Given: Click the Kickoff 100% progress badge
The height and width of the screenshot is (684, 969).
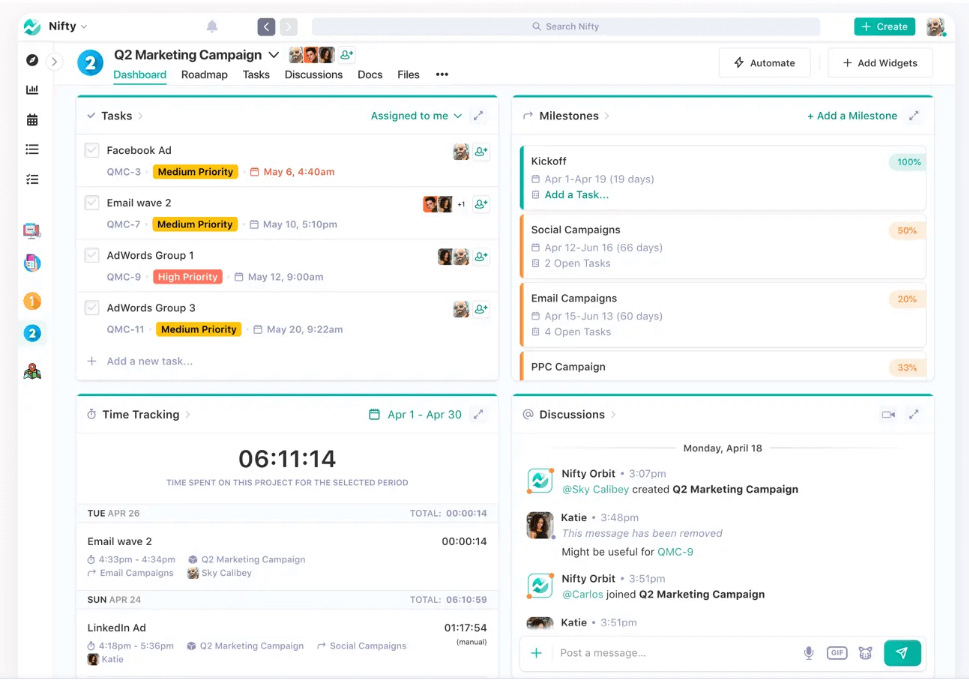Looking at the screenshot, I should click(908, 162).
